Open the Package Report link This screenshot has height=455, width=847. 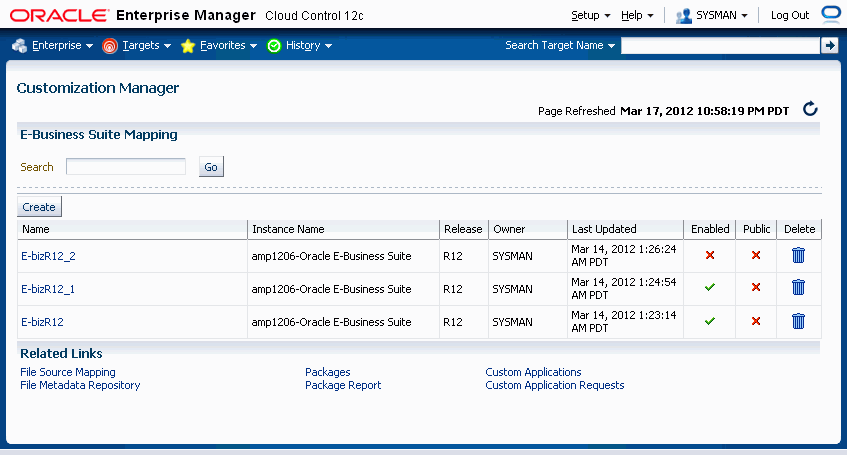(x=343, y=385)
